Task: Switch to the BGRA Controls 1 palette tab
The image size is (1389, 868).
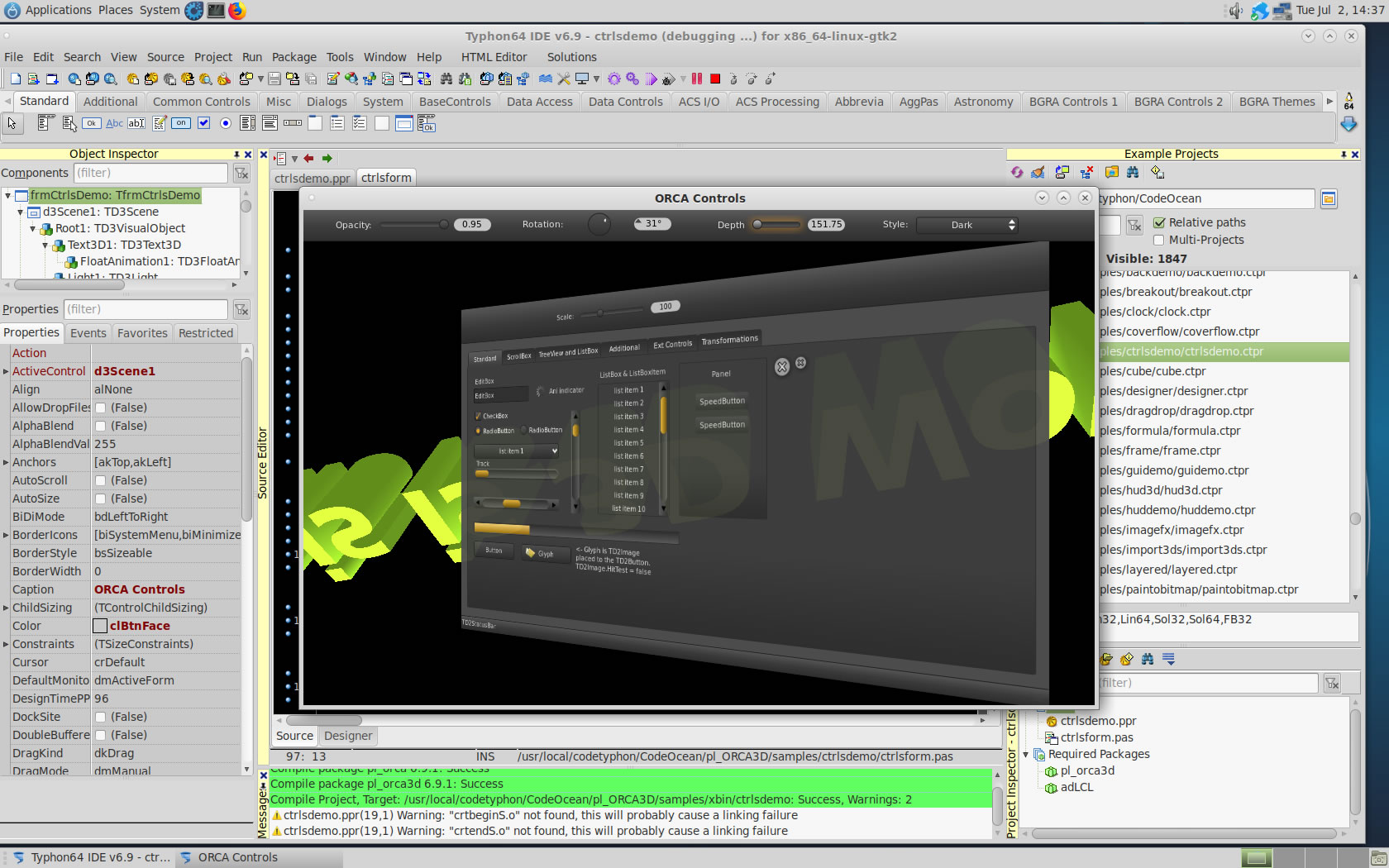Action: click(1073, 102)
